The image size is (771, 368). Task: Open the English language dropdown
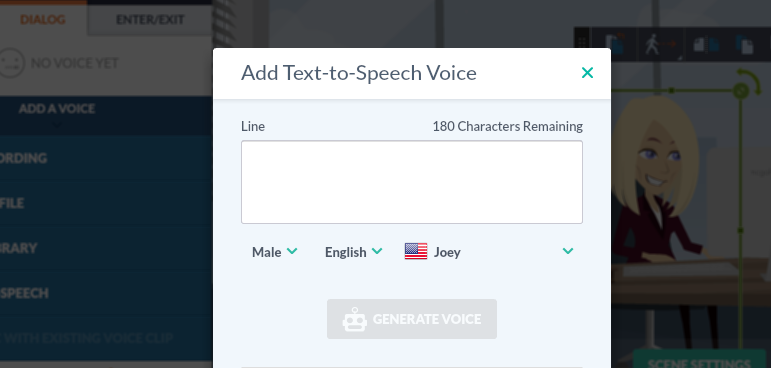pos(353,252)
